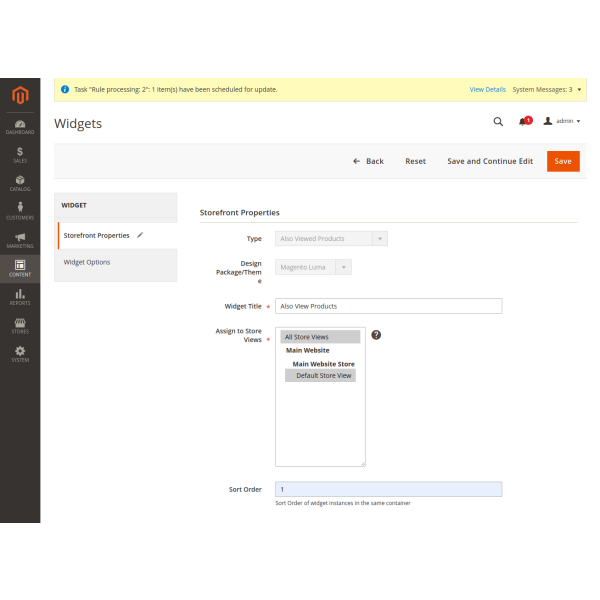Open the notifications bell icon

523,121
